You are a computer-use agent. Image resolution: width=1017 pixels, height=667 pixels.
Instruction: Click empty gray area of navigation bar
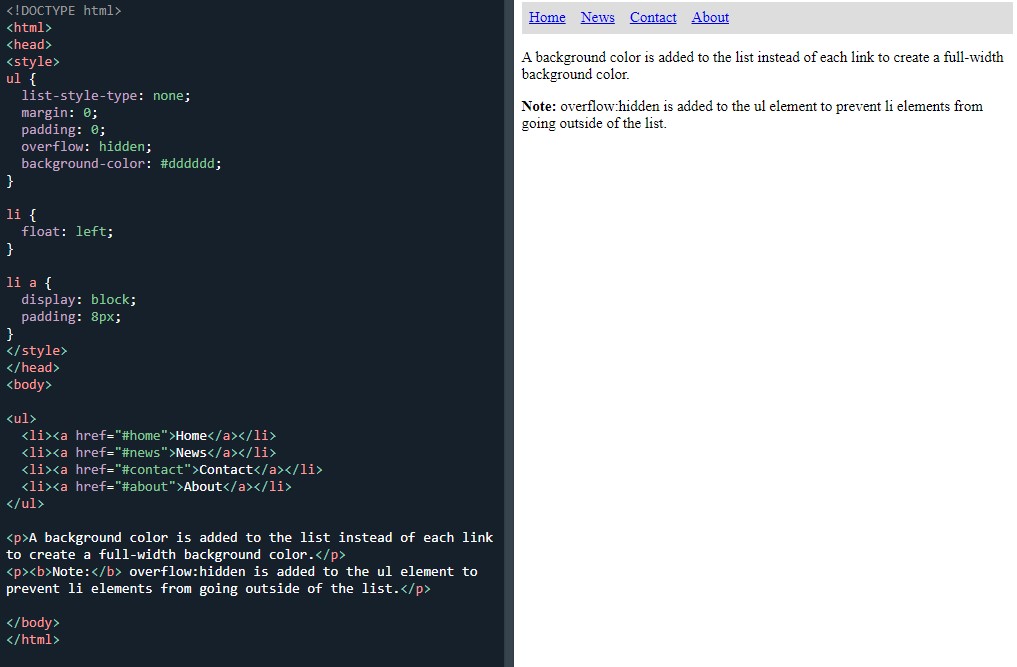tap(870, 18)
